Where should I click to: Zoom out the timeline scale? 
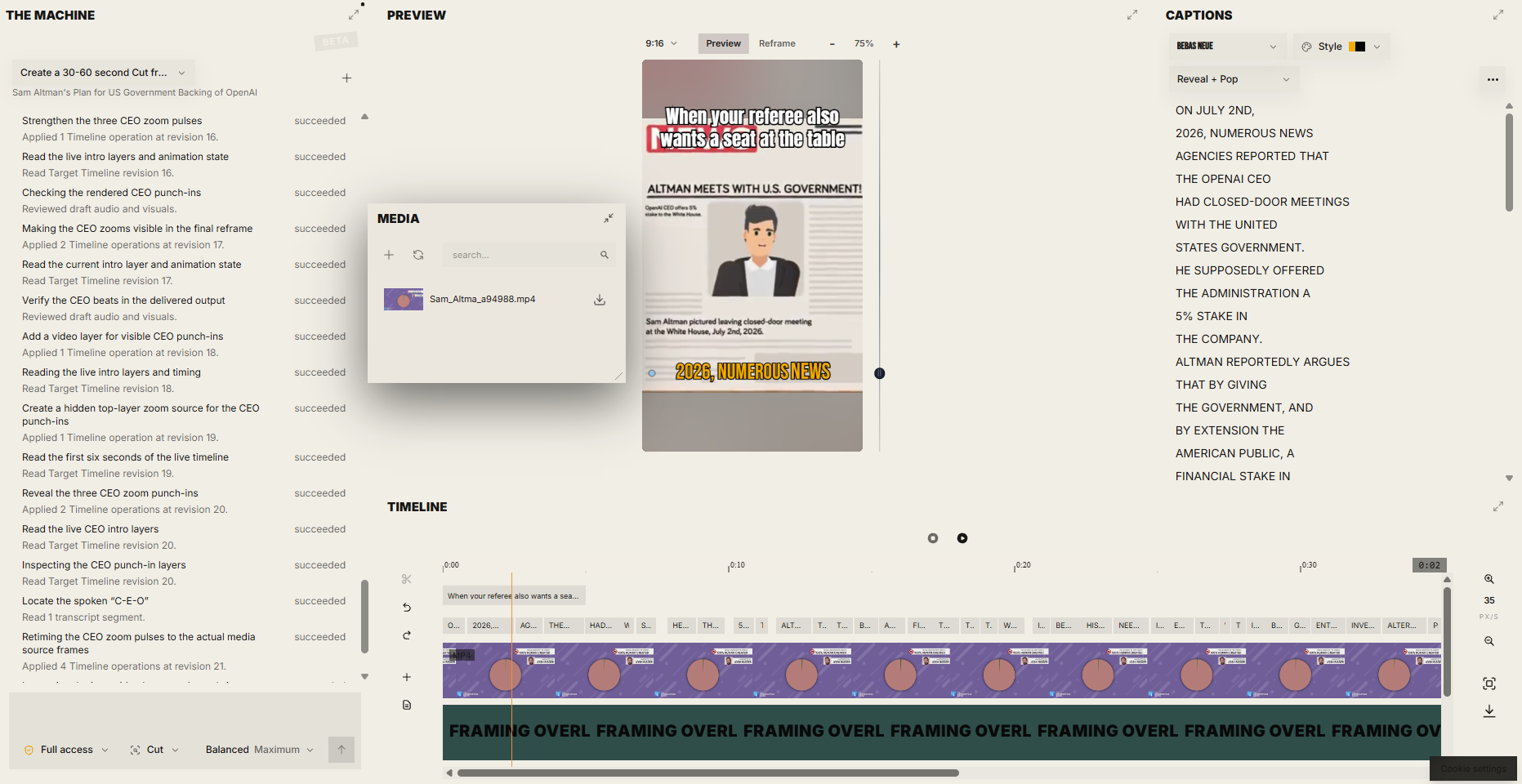(1489, 641)
